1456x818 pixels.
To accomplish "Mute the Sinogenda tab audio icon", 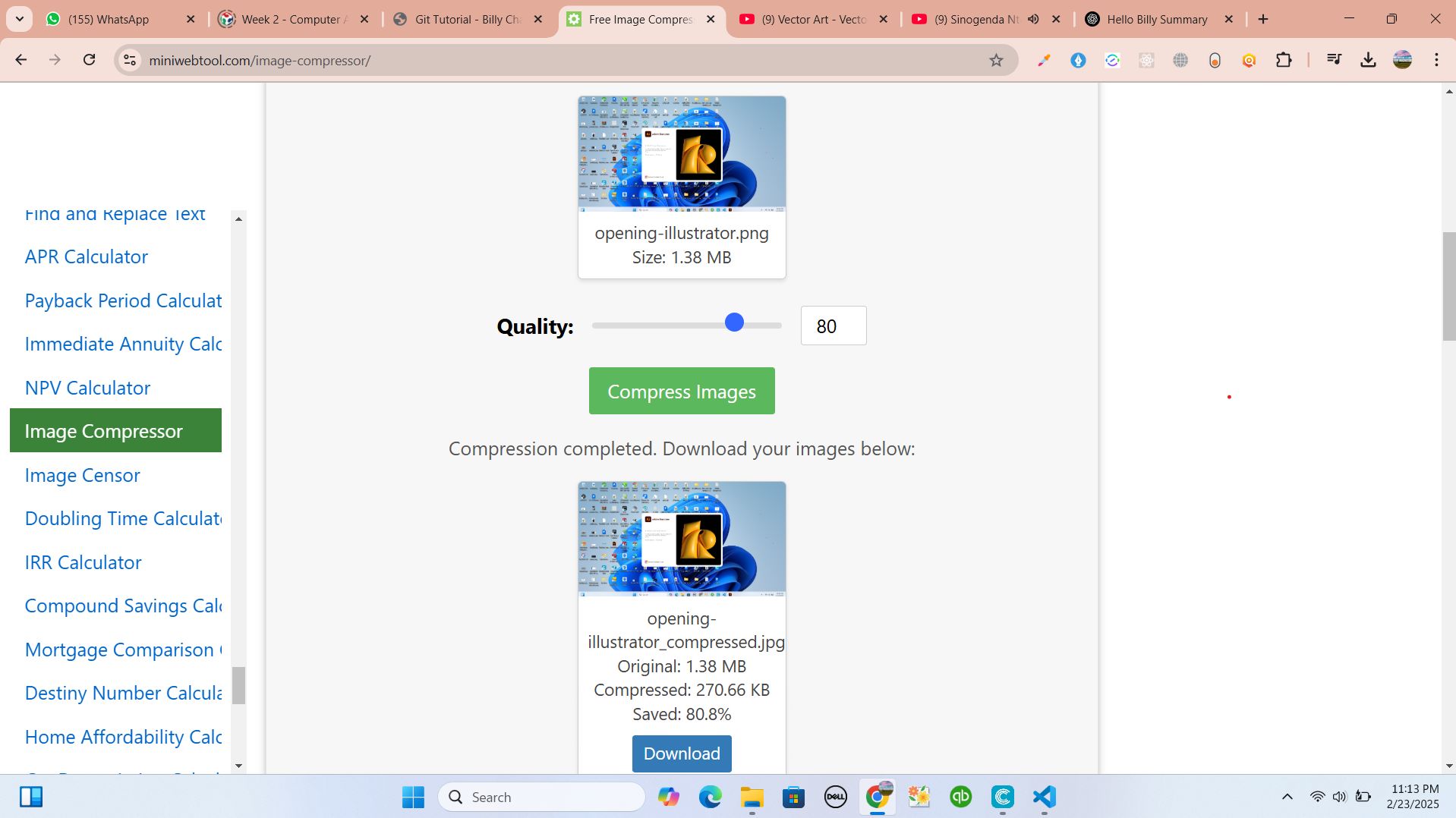I will [x=1033, y=19].
